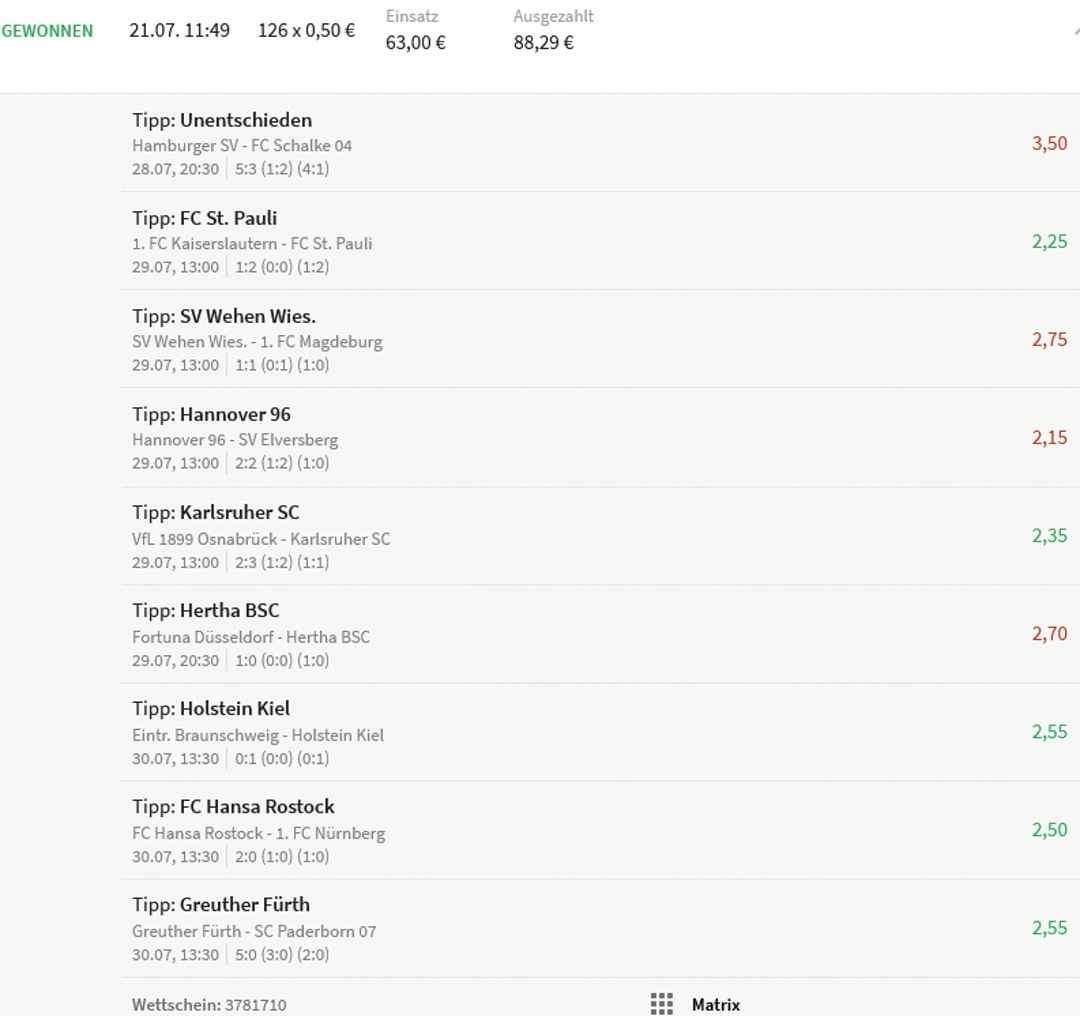Click result 2:0 (1:0) (1:0) of Rostock
This screenshot has width=1080, height=1016.
(282, 856)
